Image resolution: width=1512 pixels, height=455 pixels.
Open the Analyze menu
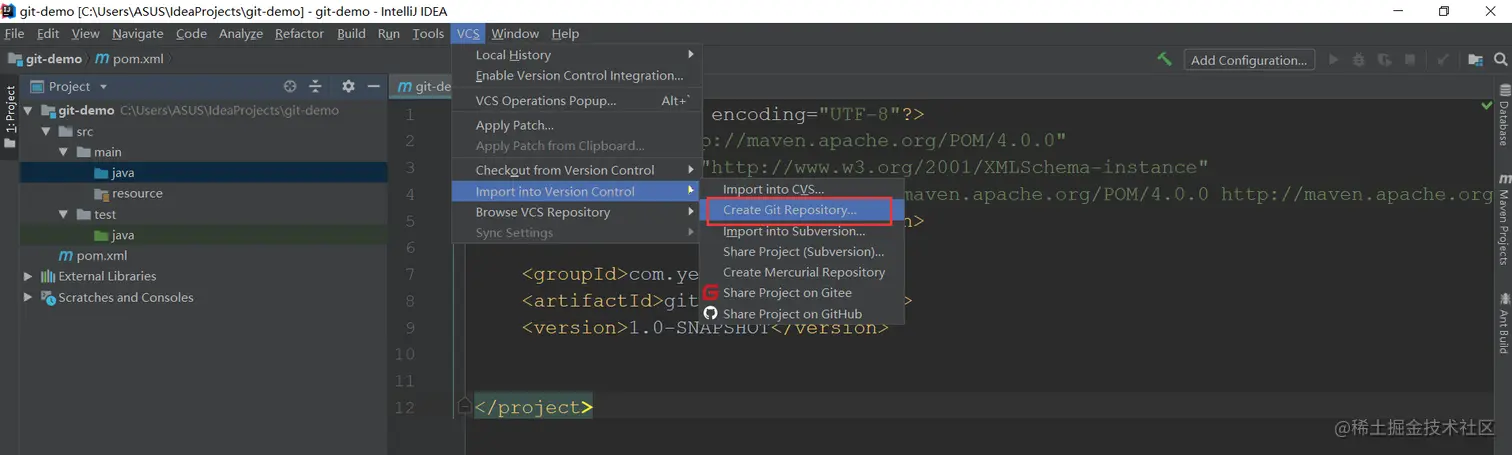click(240, 34)
